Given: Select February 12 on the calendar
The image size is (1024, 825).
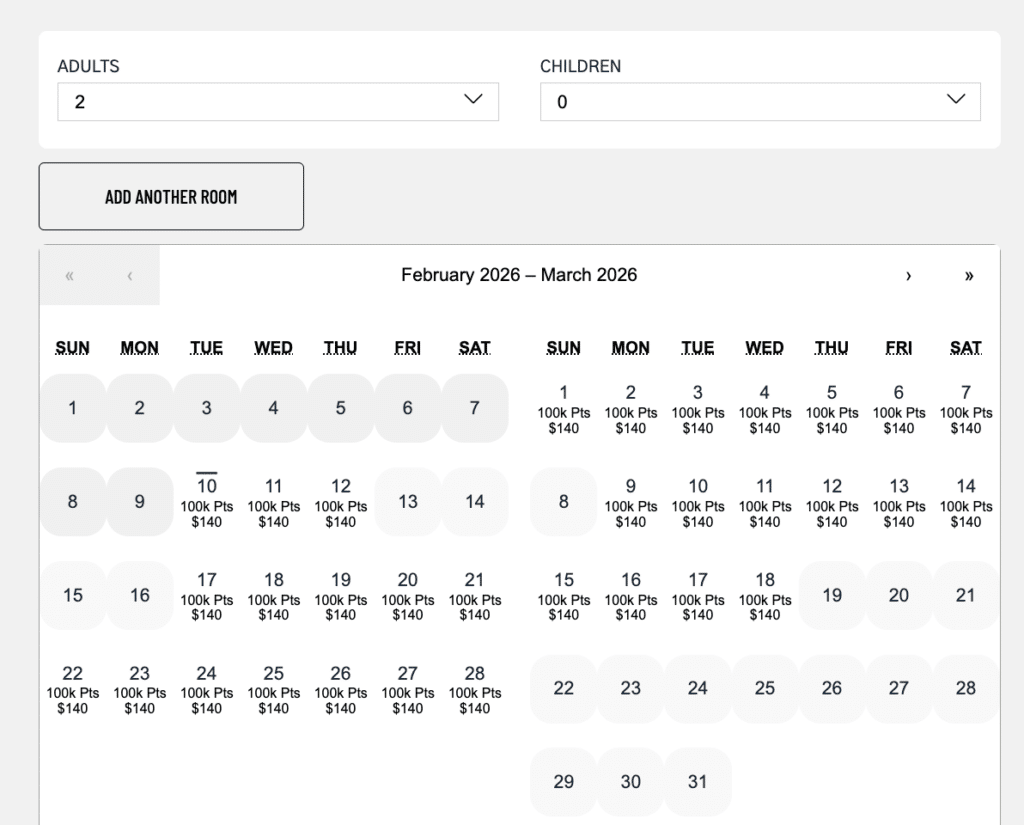Looking at the screenshot, I should [x=340, y=502].
